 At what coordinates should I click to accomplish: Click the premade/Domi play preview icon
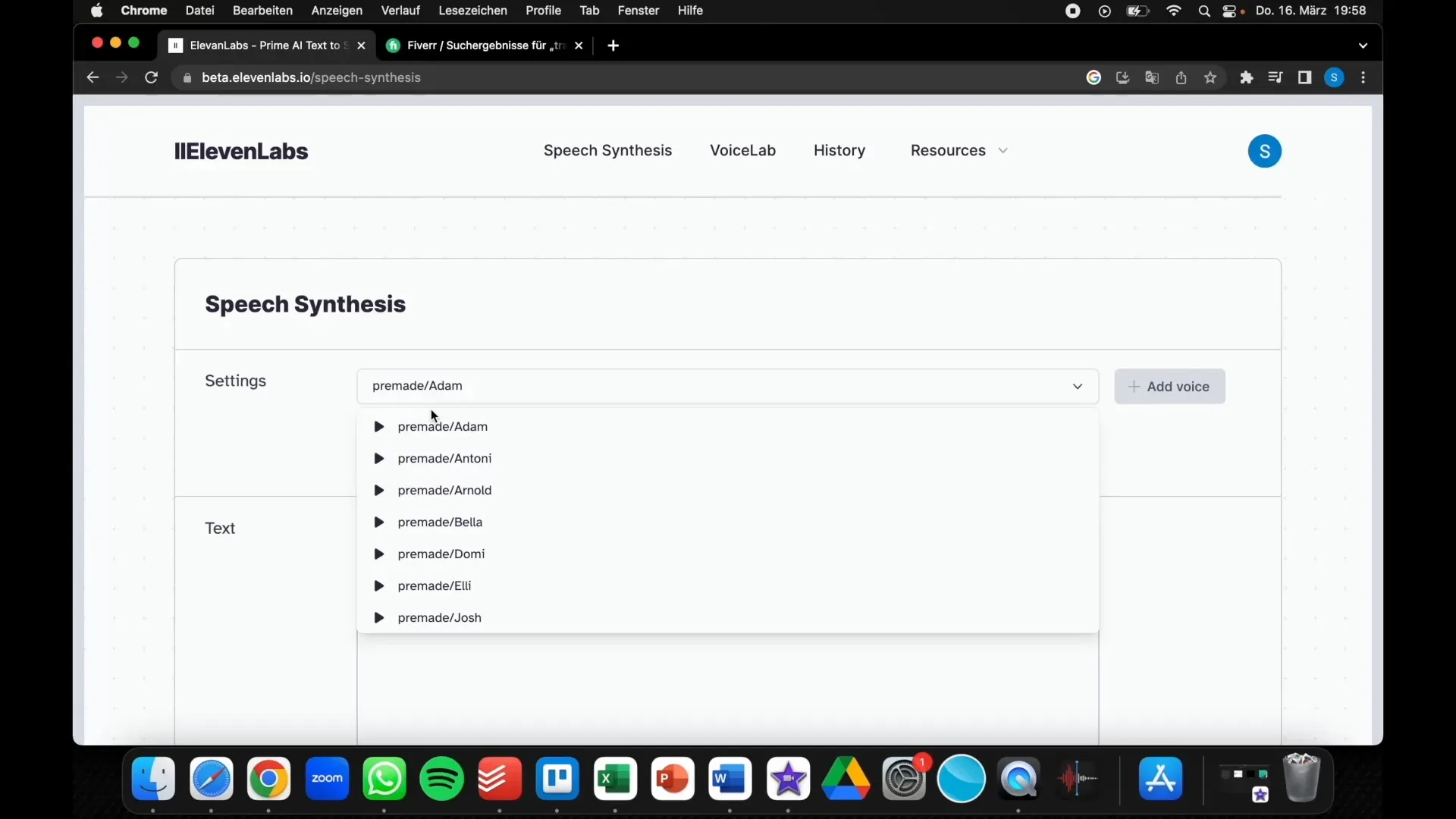[379, 553]
